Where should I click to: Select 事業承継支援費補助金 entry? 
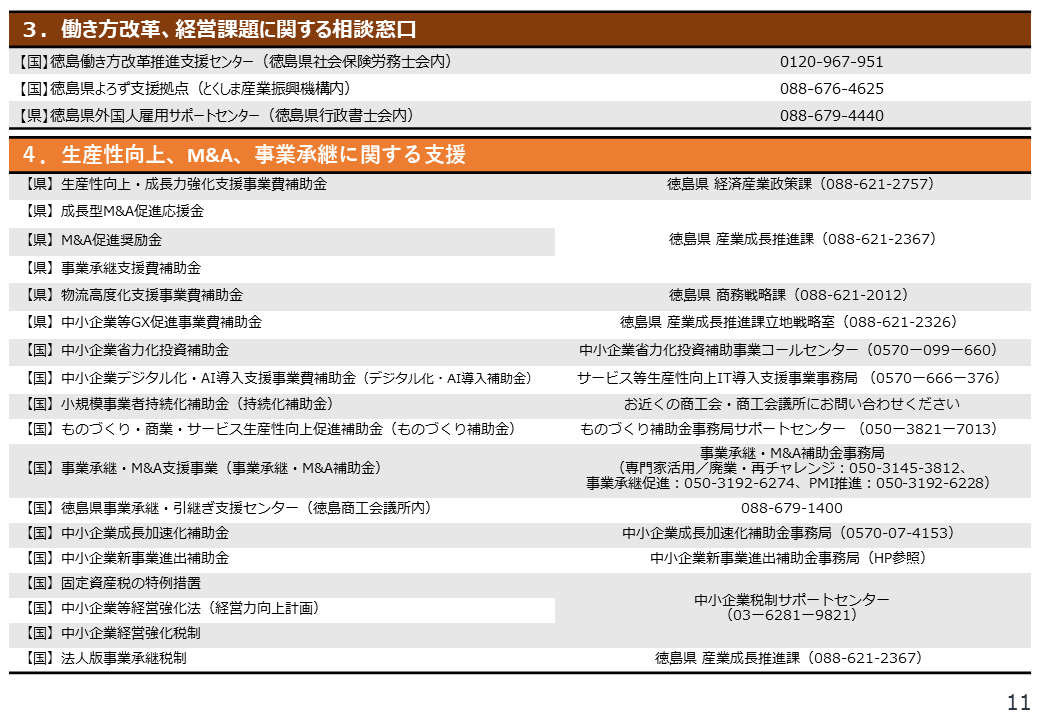pos(113,268)
